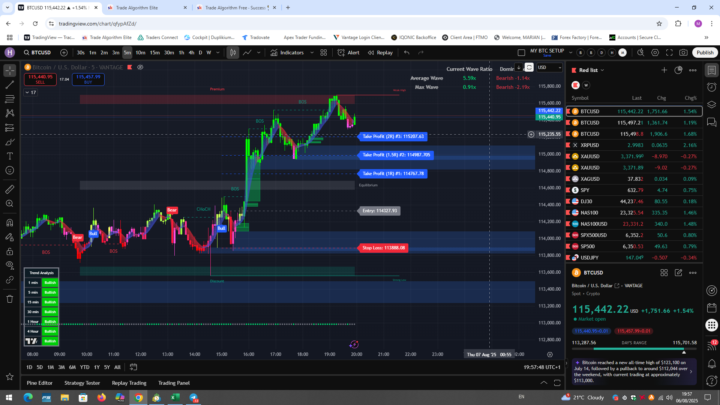The height and width of the screenshot is (405, 720).
Task: Open Indicators dialog
Action: 288,53
